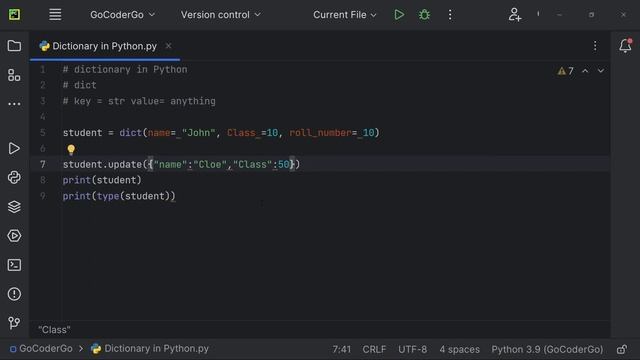Click the comment '# dictionary in Python'
This screenshot has height=360, width=640.
125,69
